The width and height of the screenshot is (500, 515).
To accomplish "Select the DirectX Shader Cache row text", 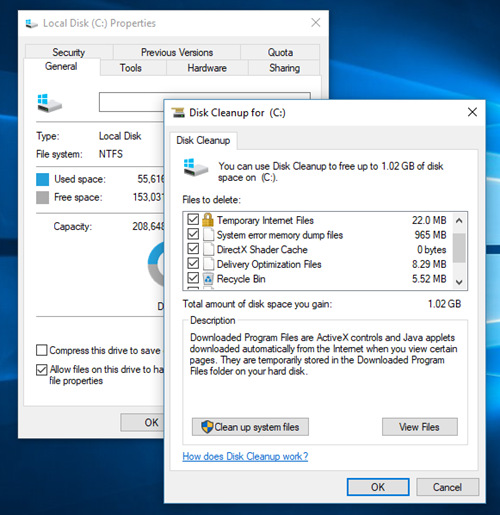I will point(262,250).
